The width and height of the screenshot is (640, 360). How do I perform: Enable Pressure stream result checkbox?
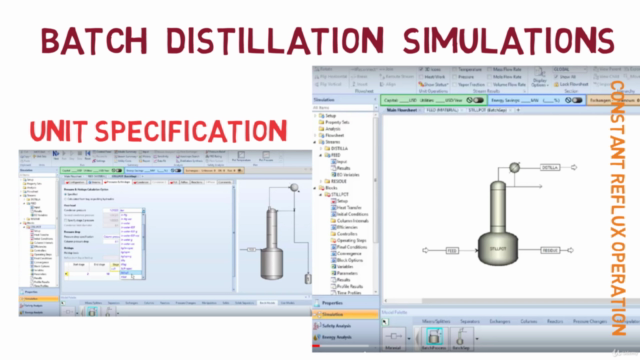[x=455, y=77]
